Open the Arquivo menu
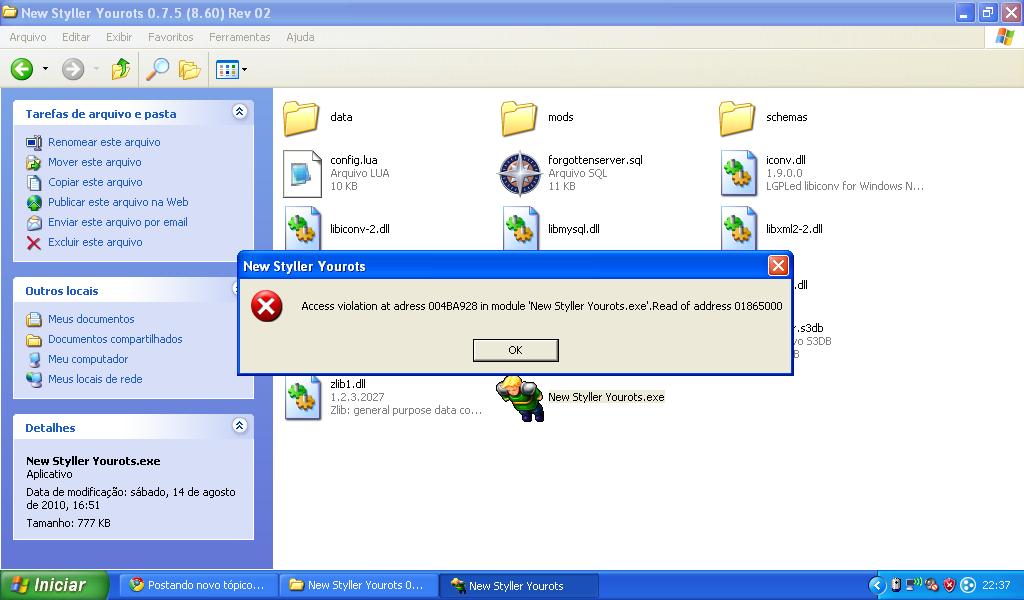The image size is (1024, 600). [27, 37]
